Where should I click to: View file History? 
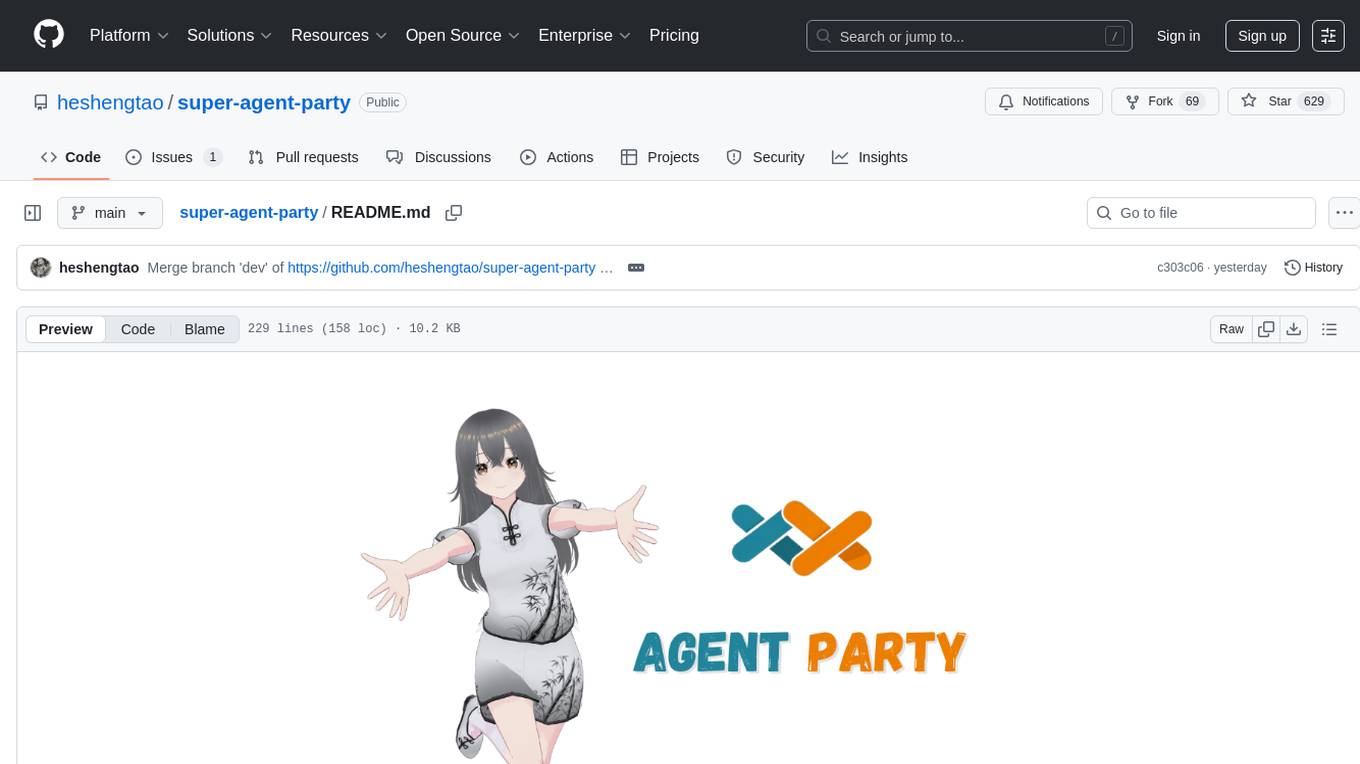coord(1313,268)
